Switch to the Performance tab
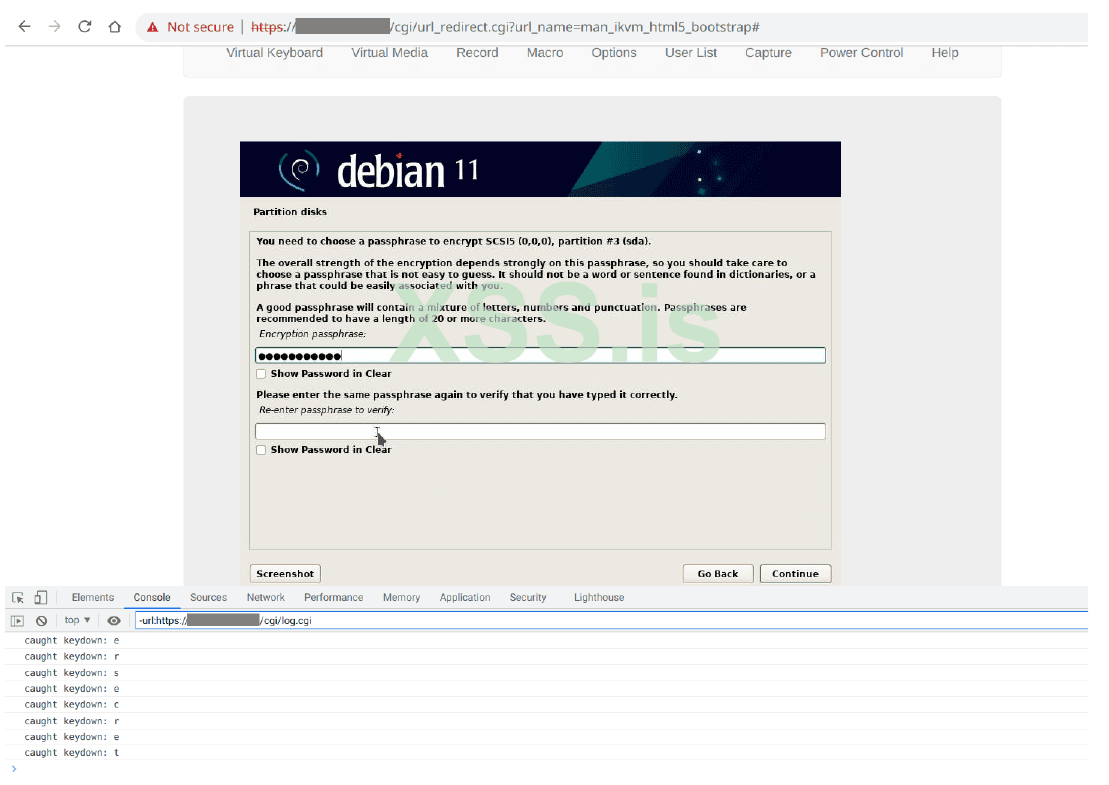 click(x=334, y=598)
